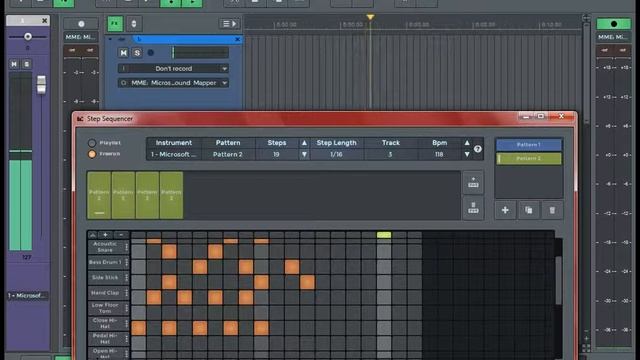Open the track list play menu button
This screenshot has width=640, height=360.
[x=229, y=24]
